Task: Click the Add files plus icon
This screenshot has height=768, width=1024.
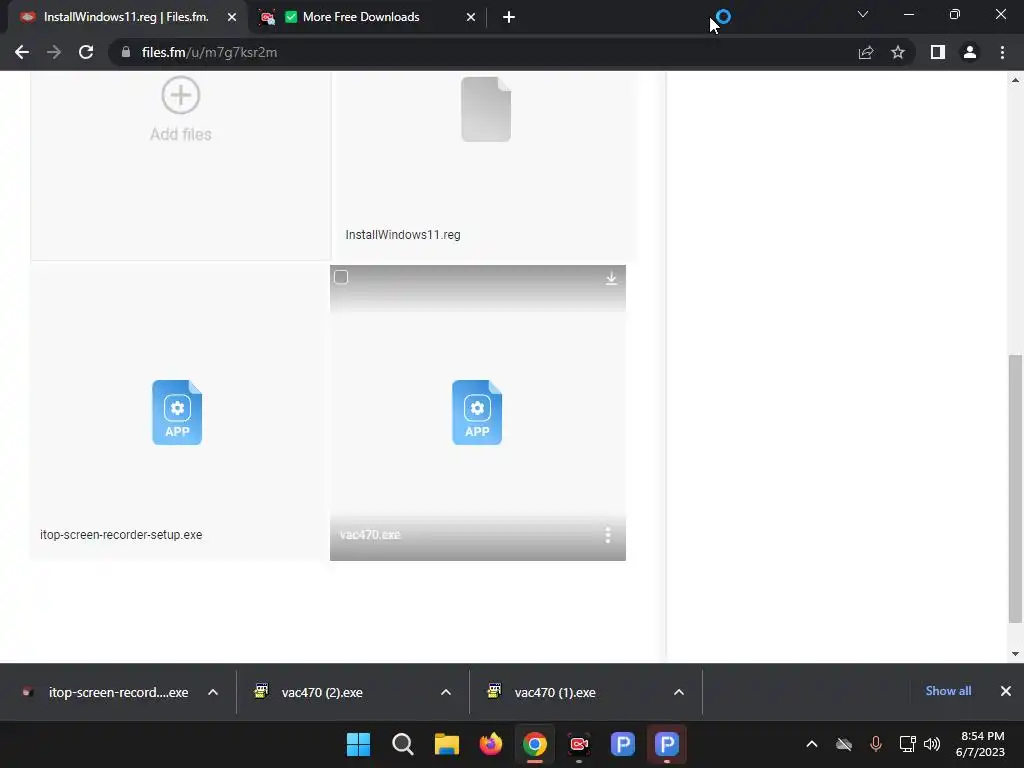Action: (x=180, y=95)
